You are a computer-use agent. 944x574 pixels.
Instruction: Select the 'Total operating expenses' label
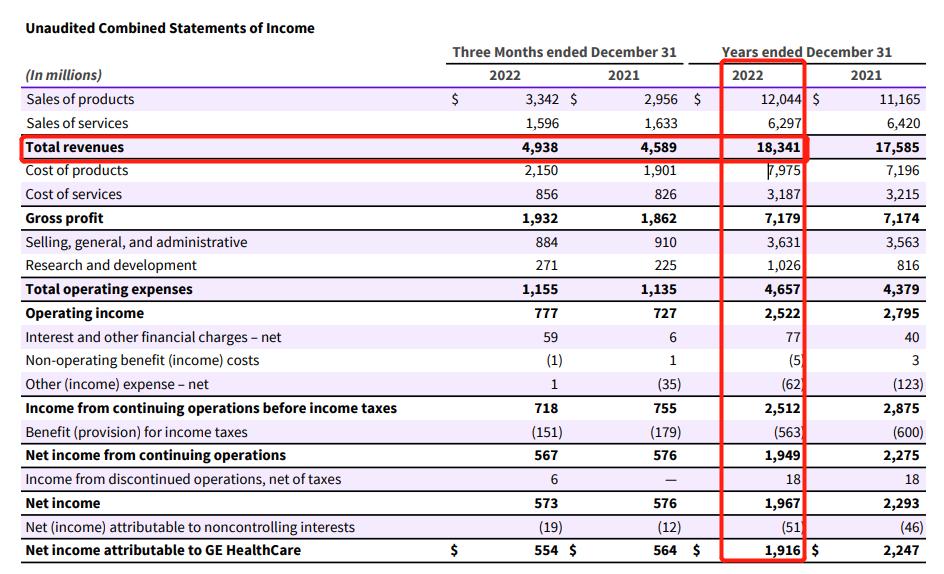coord(109,289)
